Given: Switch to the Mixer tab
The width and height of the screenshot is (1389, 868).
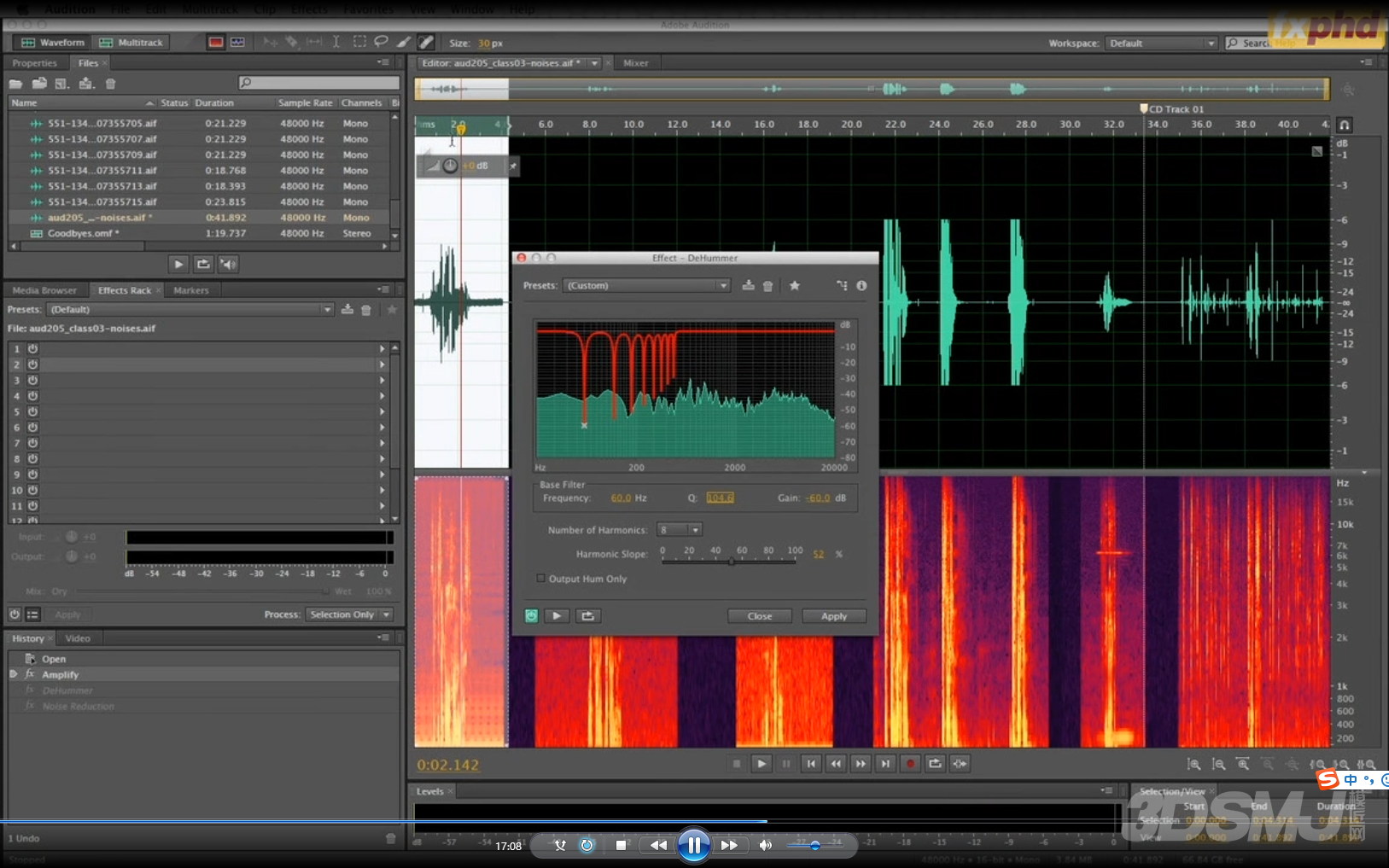Looking at the screenshot, I should (636, 63).
